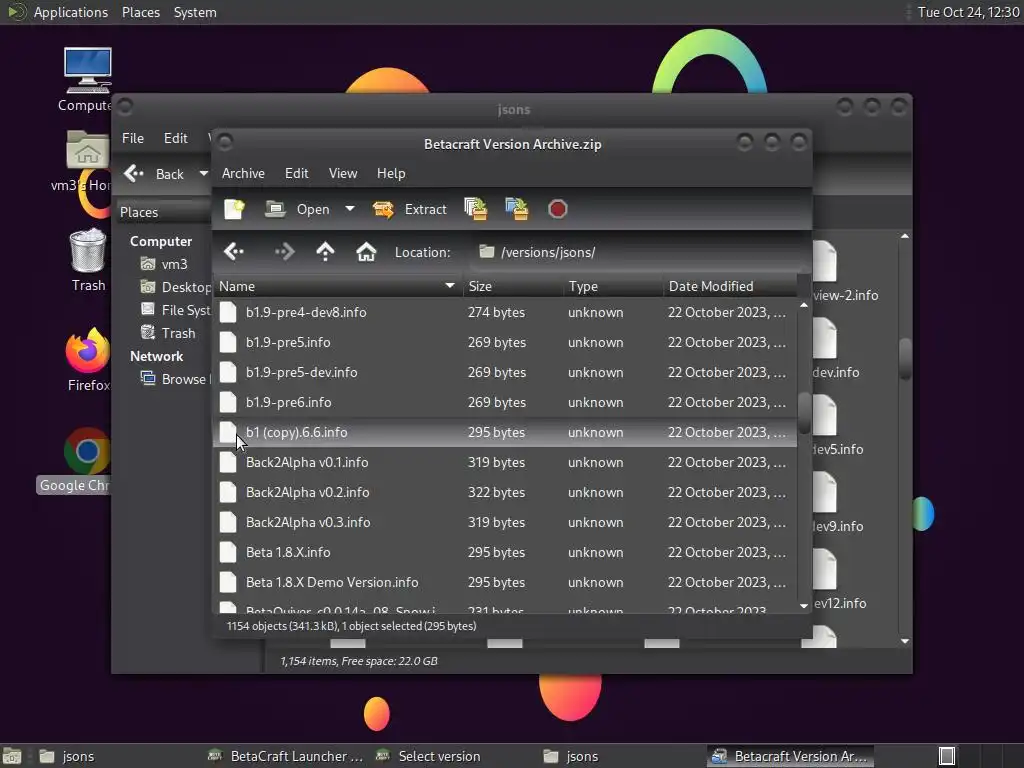Create new archive with toolbar icon
1024x768 pixels.
click(x=234, y=209)
